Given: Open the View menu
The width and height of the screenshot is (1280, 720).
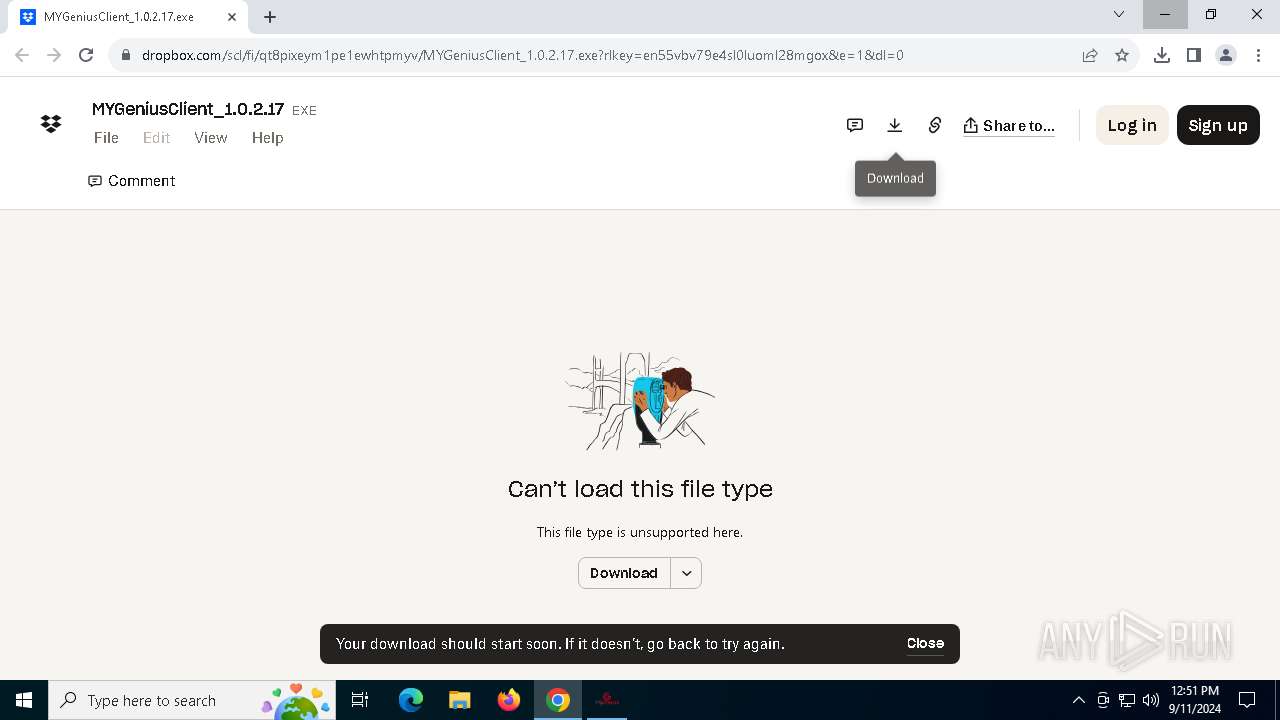Looking at the screenshot, I should pos(211,138).
